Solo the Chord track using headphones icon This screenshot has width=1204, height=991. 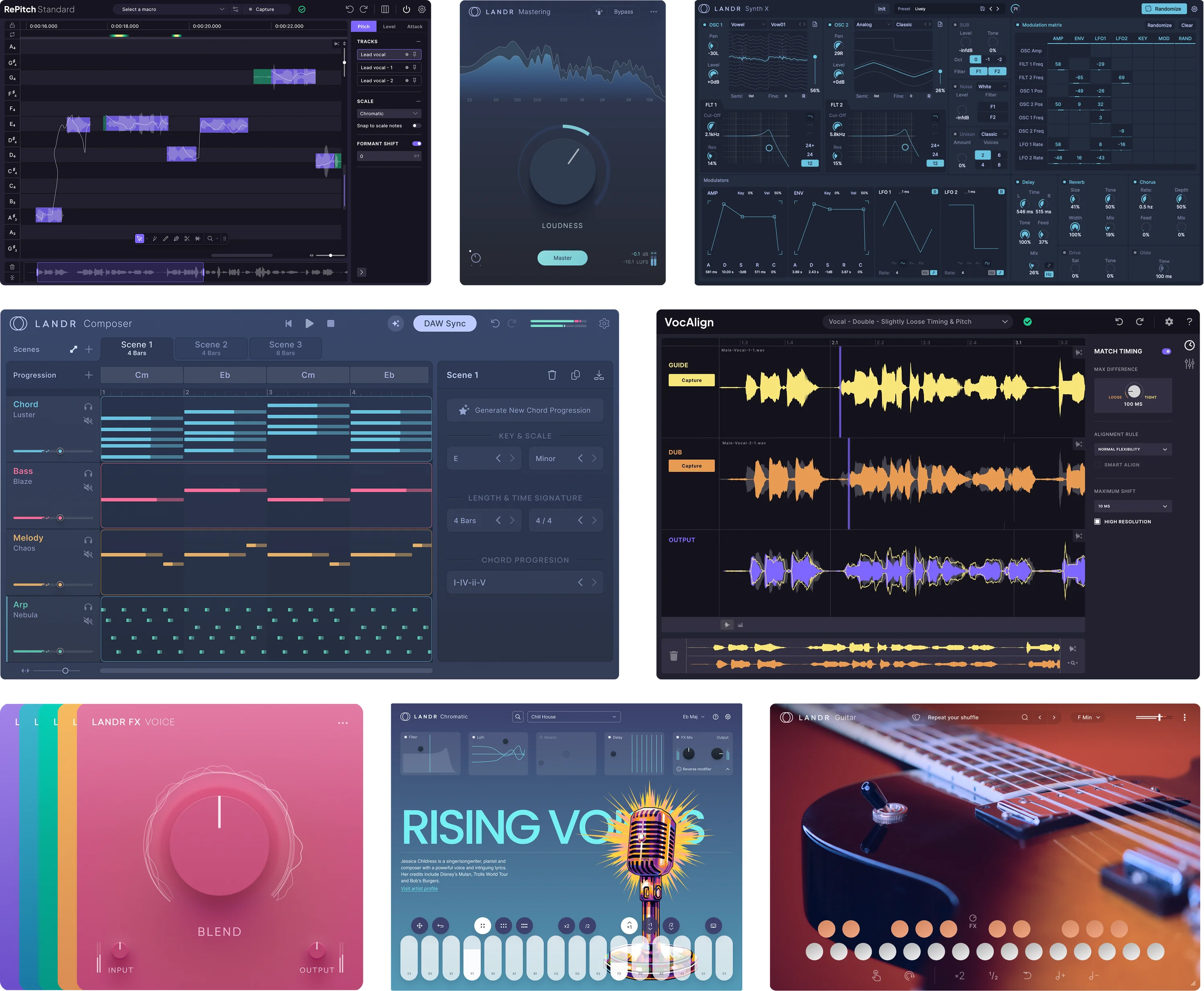pyautogui.click(x=88, y=406)
